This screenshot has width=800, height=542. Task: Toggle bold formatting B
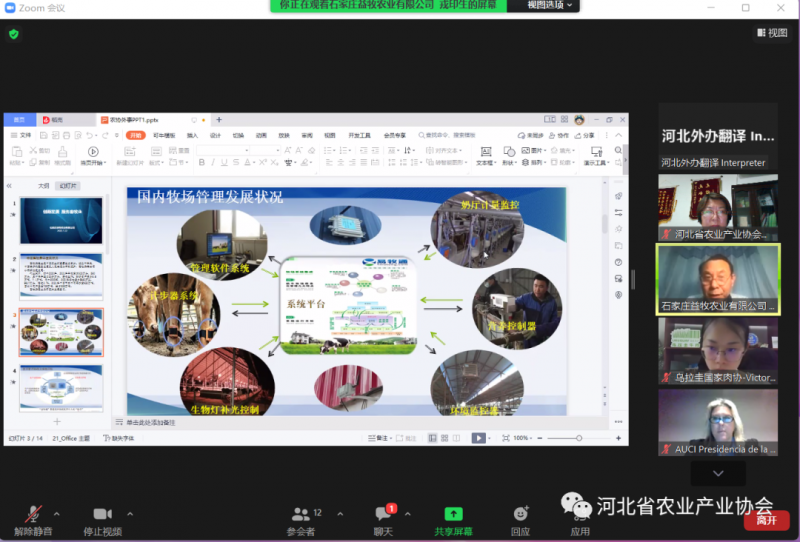point(202,162)
